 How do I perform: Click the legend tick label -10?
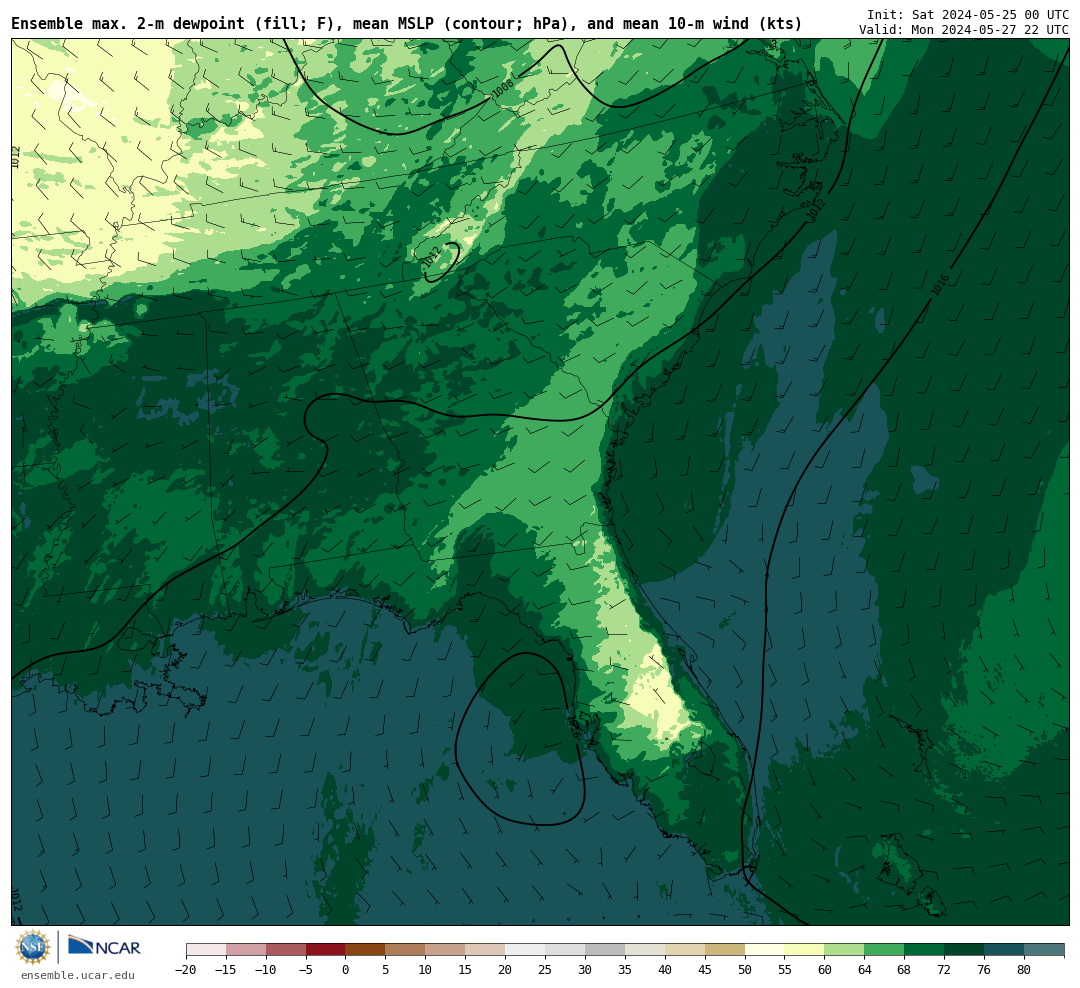click(x=265, y=970)
